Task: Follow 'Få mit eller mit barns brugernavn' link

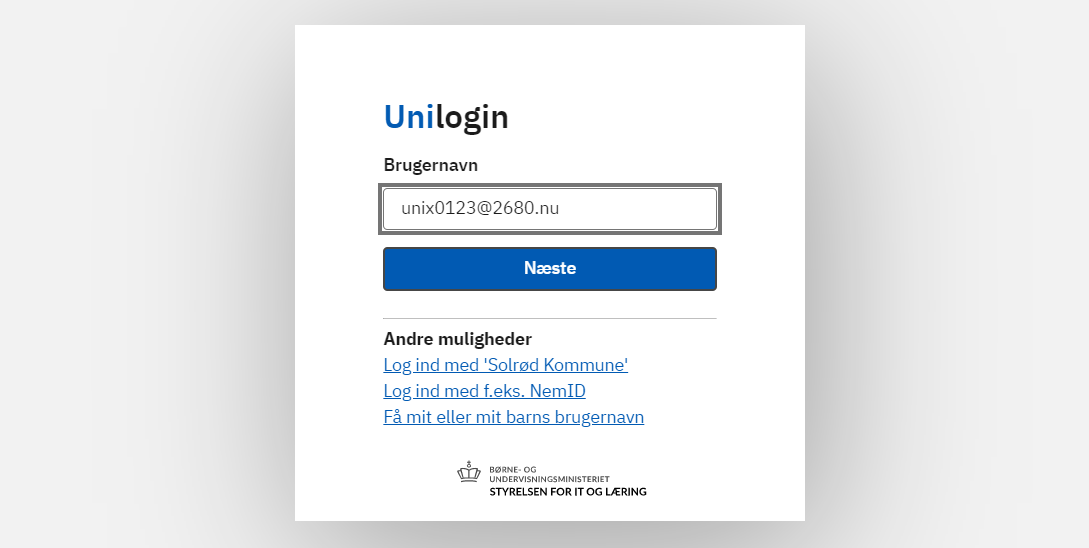Action: point(513,417)
